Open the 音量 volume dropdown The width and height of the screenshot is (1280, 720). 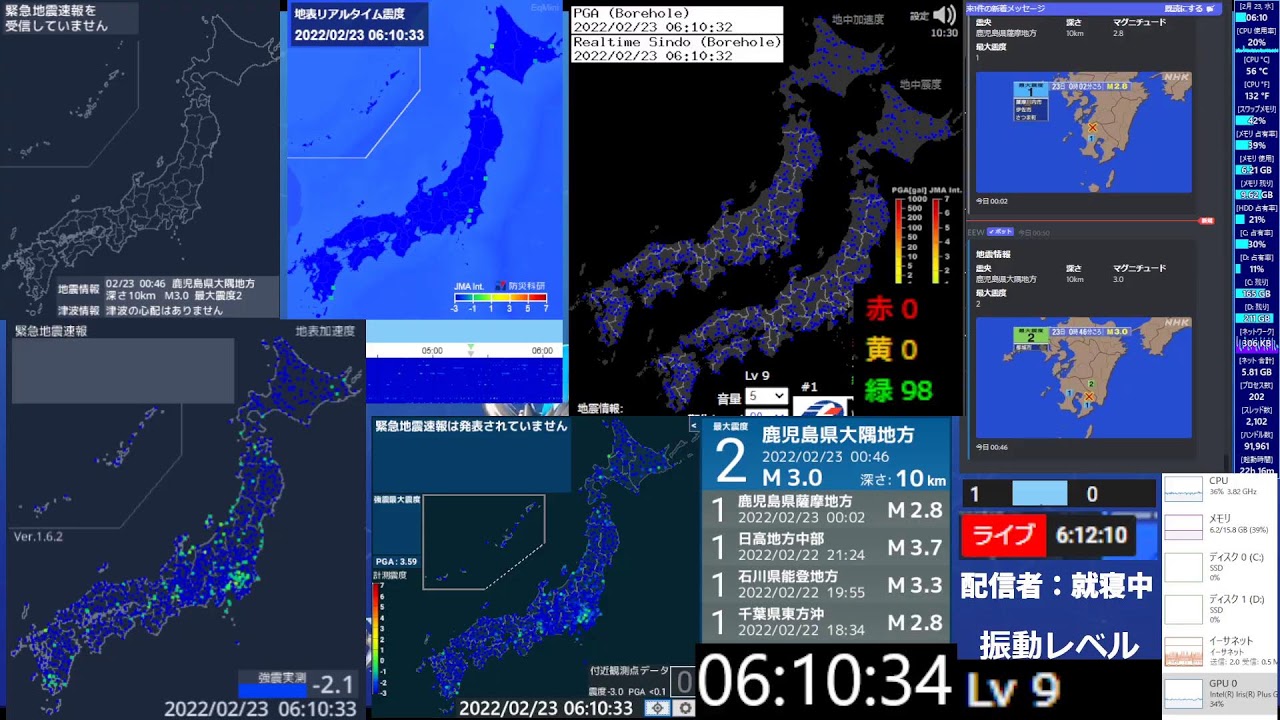pos(766,397)
